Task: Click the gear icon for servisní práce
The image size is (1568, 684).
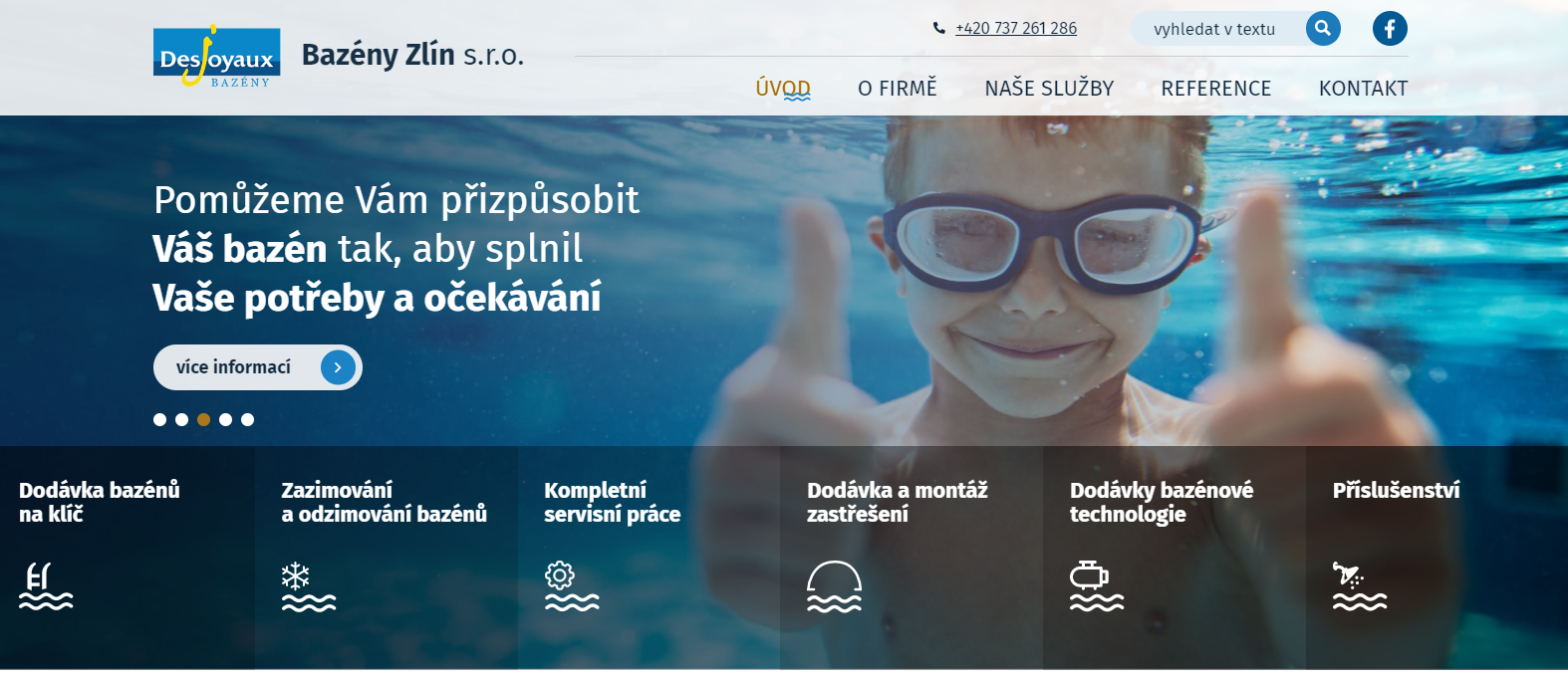Action: [x=572, y=585]
